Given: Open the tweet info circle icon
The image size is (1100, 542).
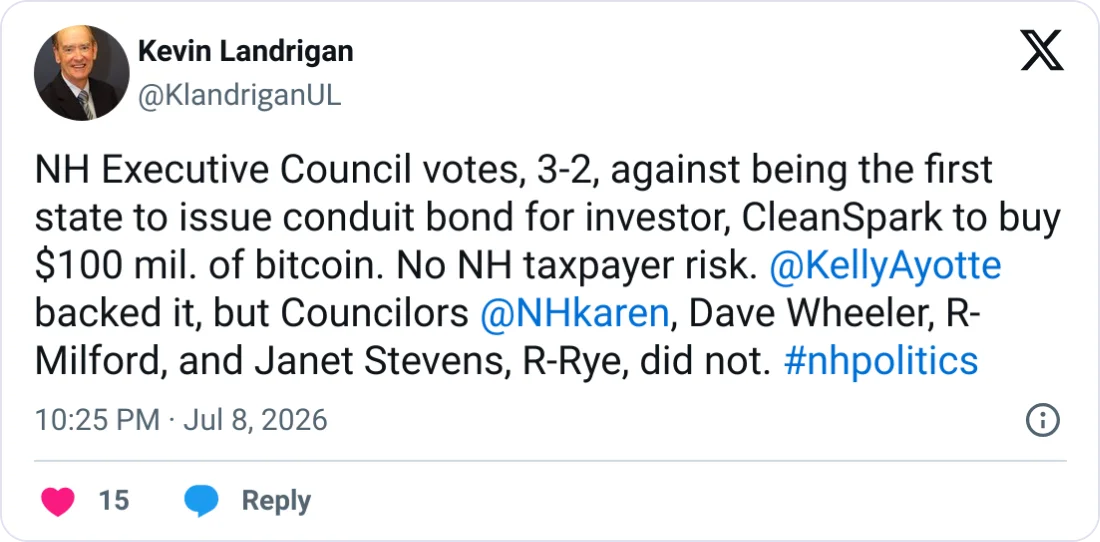Looking at the screenshot, I should tap(1042, 421).
